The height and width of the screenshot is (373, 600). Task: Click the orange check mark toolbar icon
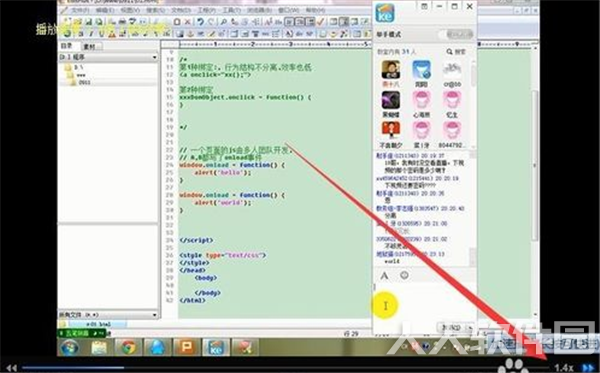pos(321,21)
